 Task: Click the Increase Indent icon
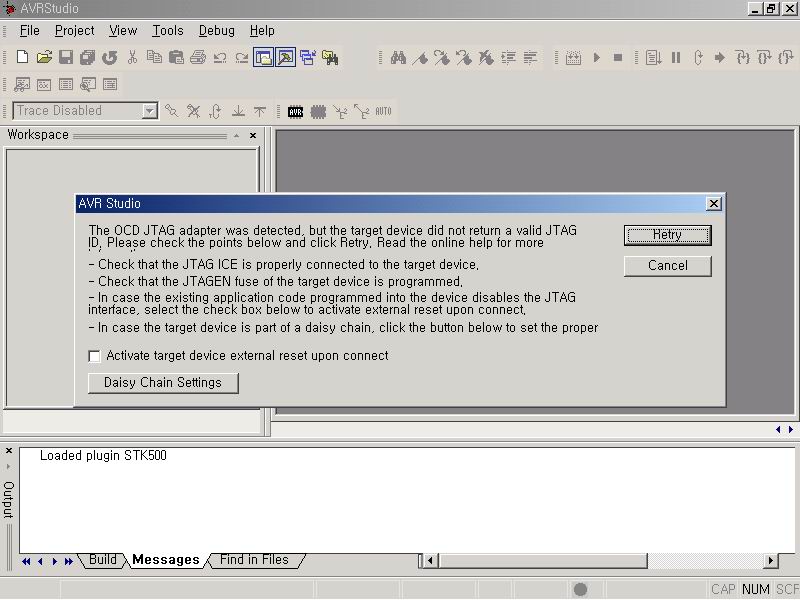[508, 58]
